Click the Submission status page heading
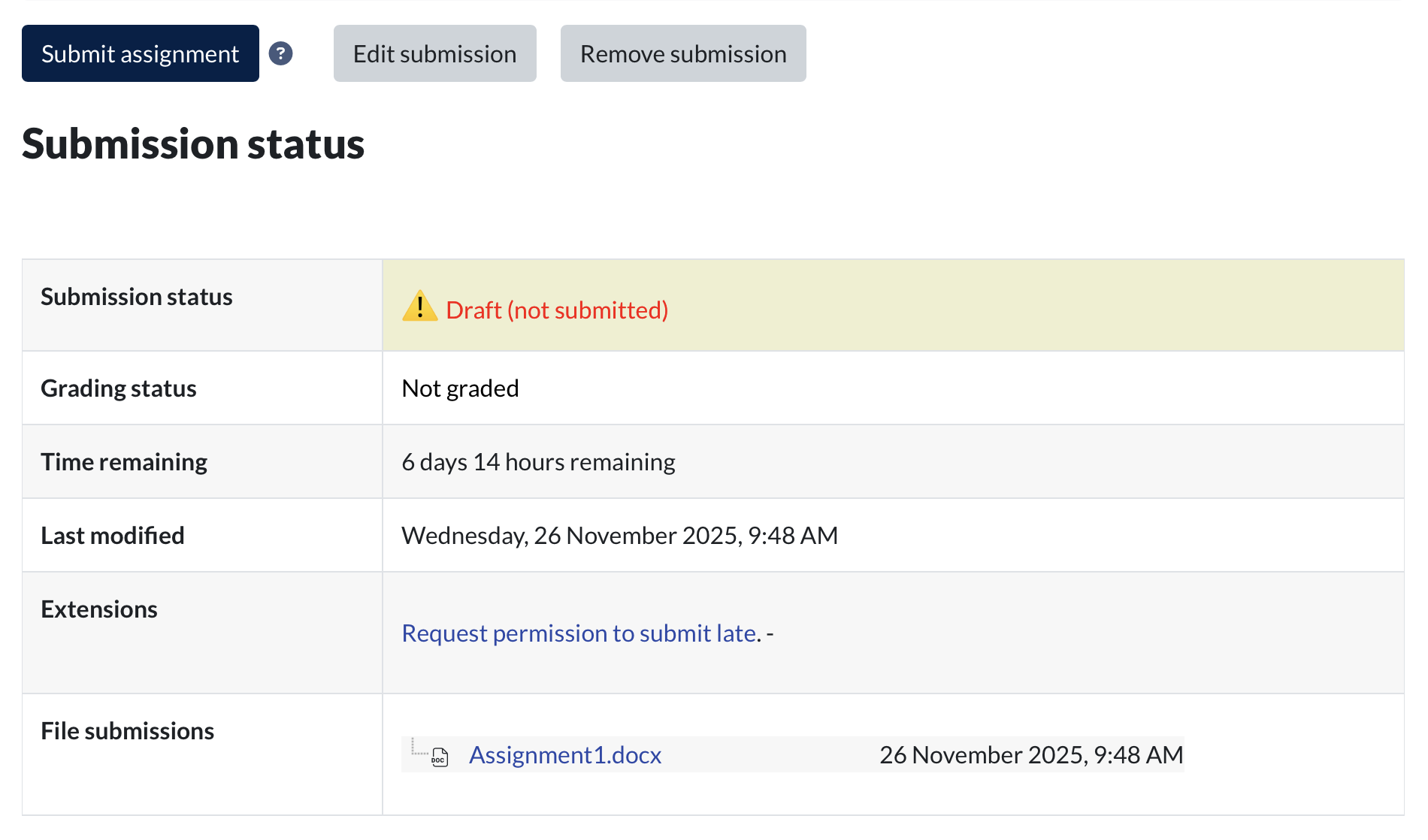1428x840 pixels. tap(193, 144)
